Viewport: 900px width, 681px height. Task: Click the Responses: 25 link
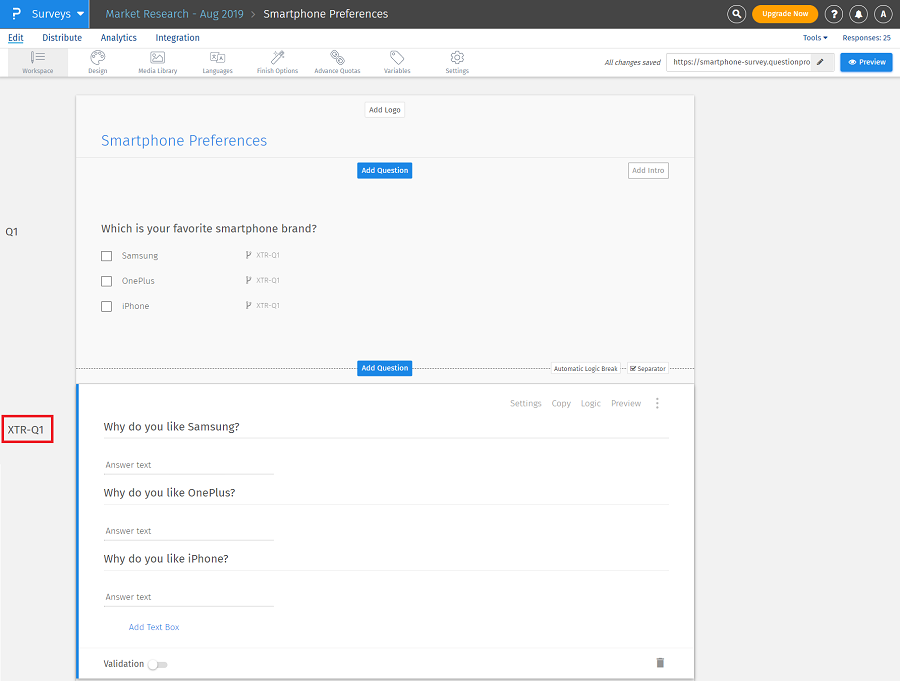867,38
